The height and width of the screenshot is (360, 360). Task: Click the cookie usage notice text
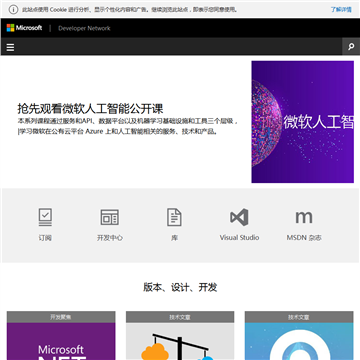(130, 9)
